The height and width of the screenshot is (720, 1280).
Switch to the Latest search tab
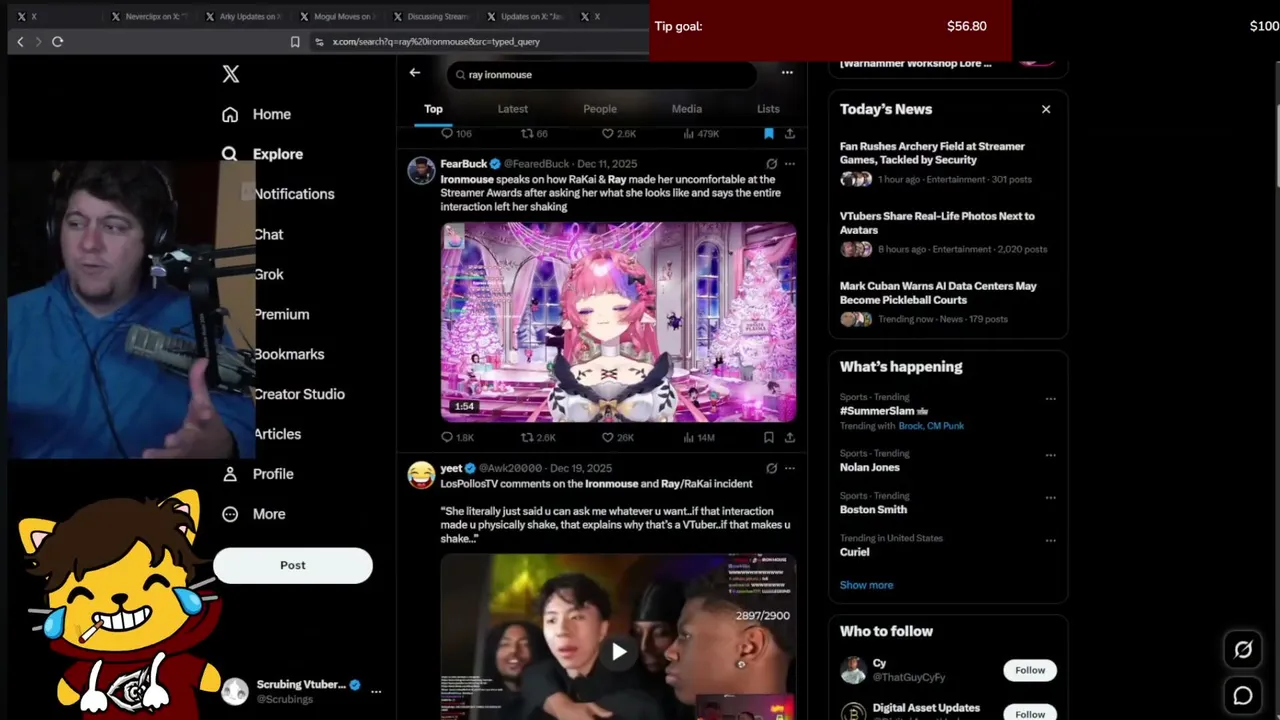tap(513, 109)
